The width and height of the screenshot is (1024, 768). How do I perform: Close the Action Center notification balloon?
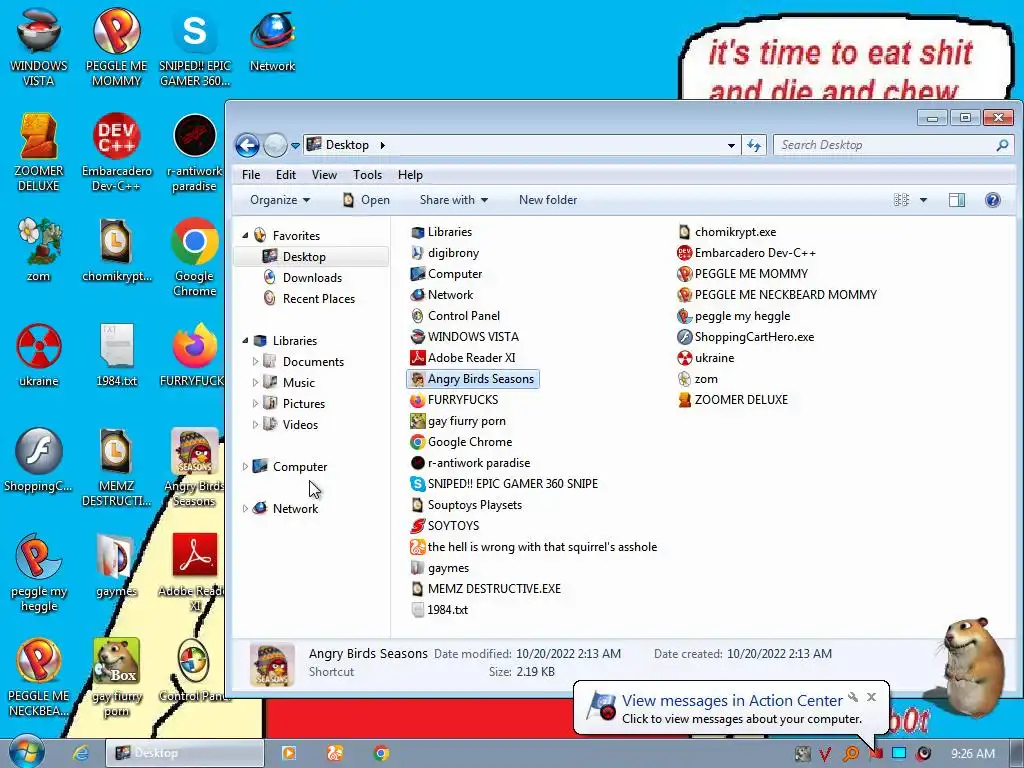pyautogui.click(x=871, y=697)
